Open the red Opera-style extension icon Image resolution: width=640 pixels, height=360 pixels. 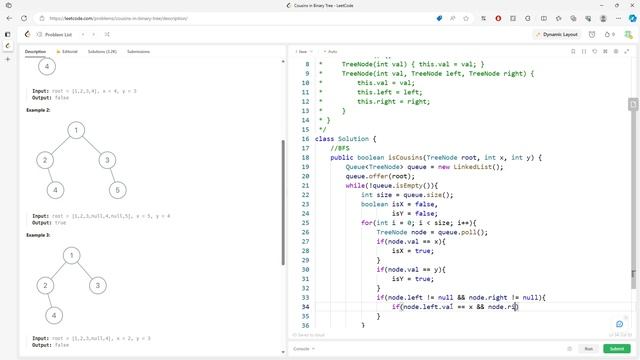tap(498, 18)
